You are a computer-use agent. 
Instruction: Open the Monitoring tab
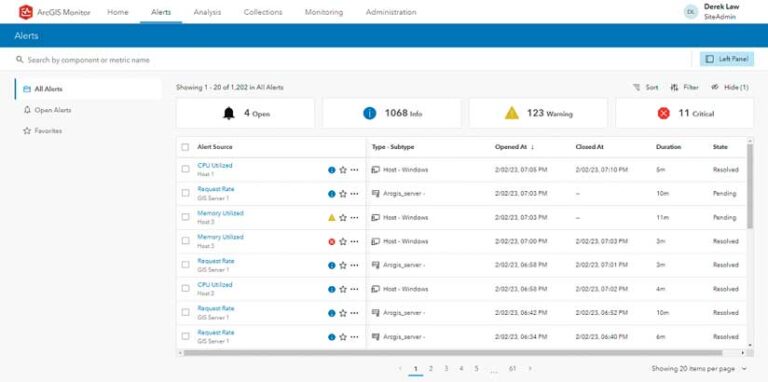coord(324,12)
